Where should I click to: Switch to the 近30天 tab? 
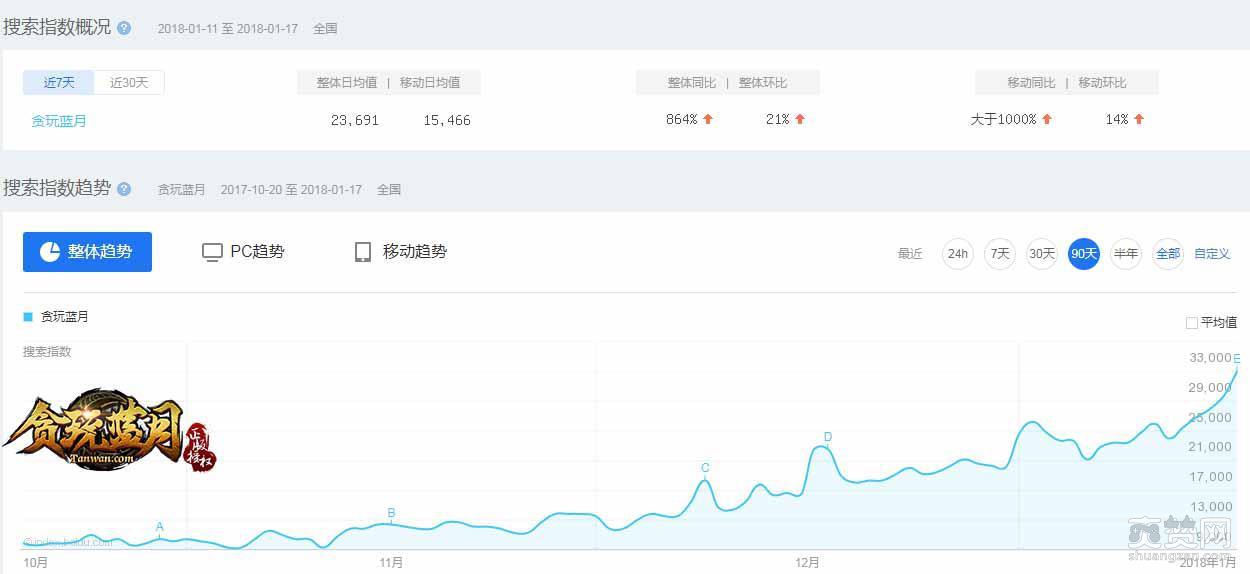129,83
